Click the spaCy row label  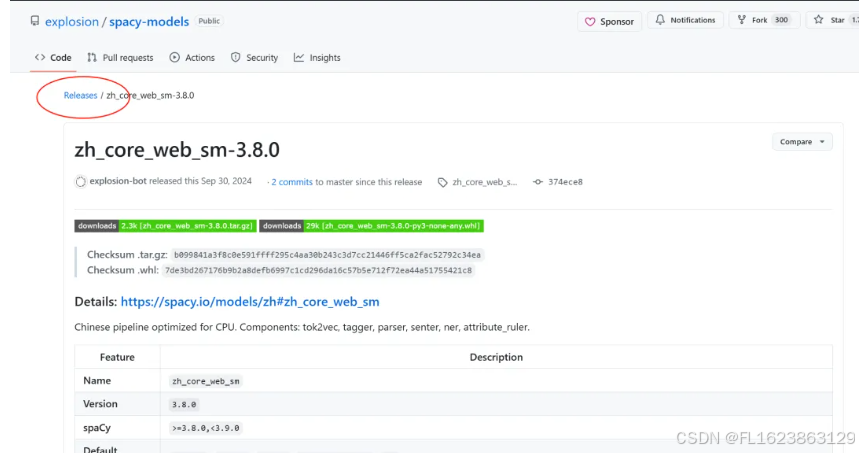tap(97, 428)
